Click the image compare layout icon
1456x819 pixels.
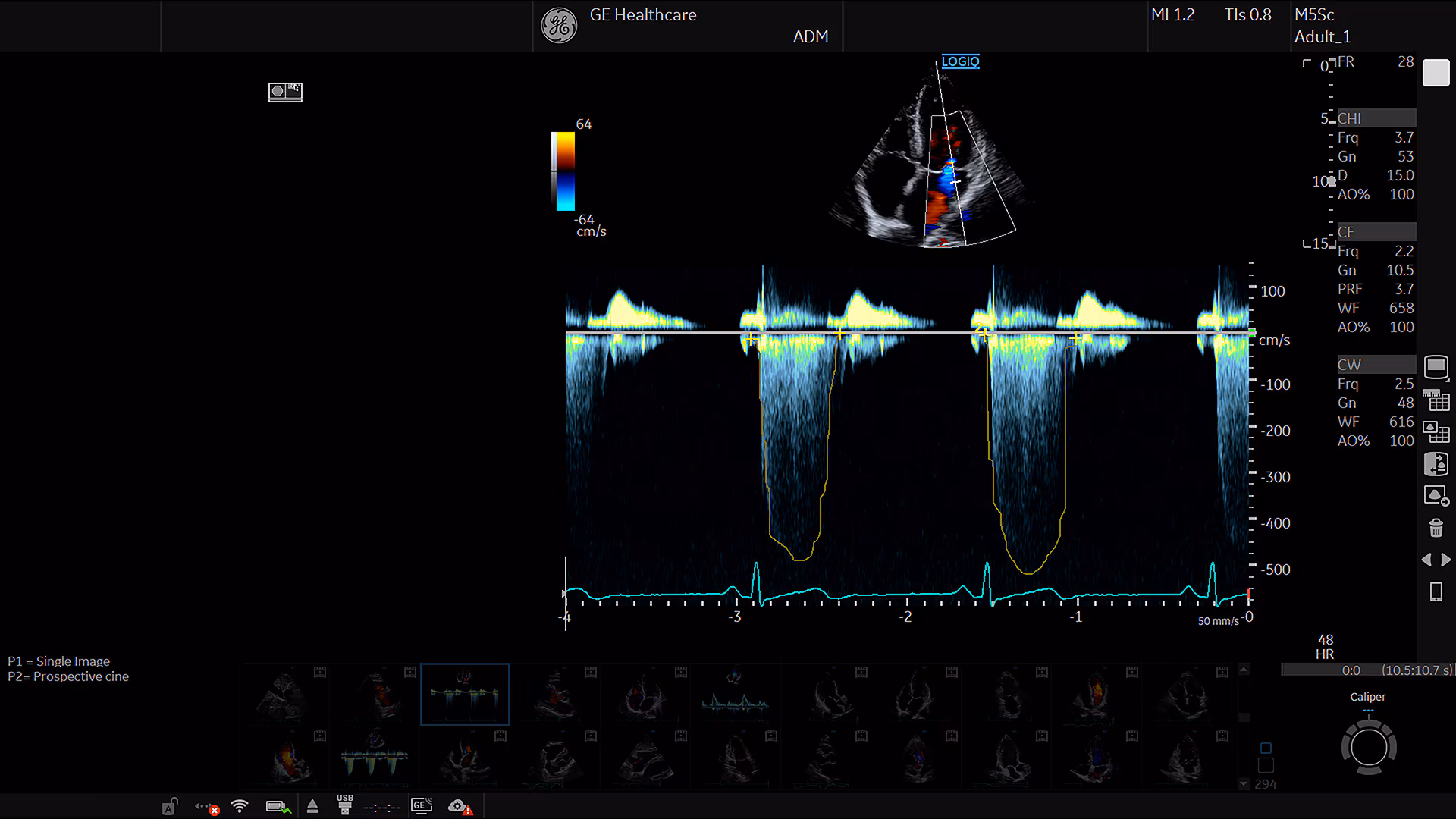[x=1436, y=432]
